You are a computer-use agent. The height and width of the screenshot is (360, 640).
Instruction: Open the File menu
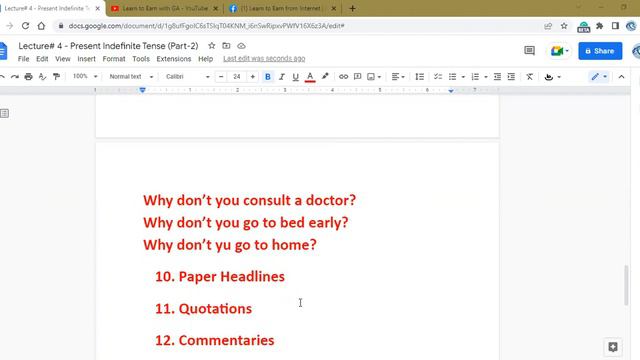click(x=23, y=59)
